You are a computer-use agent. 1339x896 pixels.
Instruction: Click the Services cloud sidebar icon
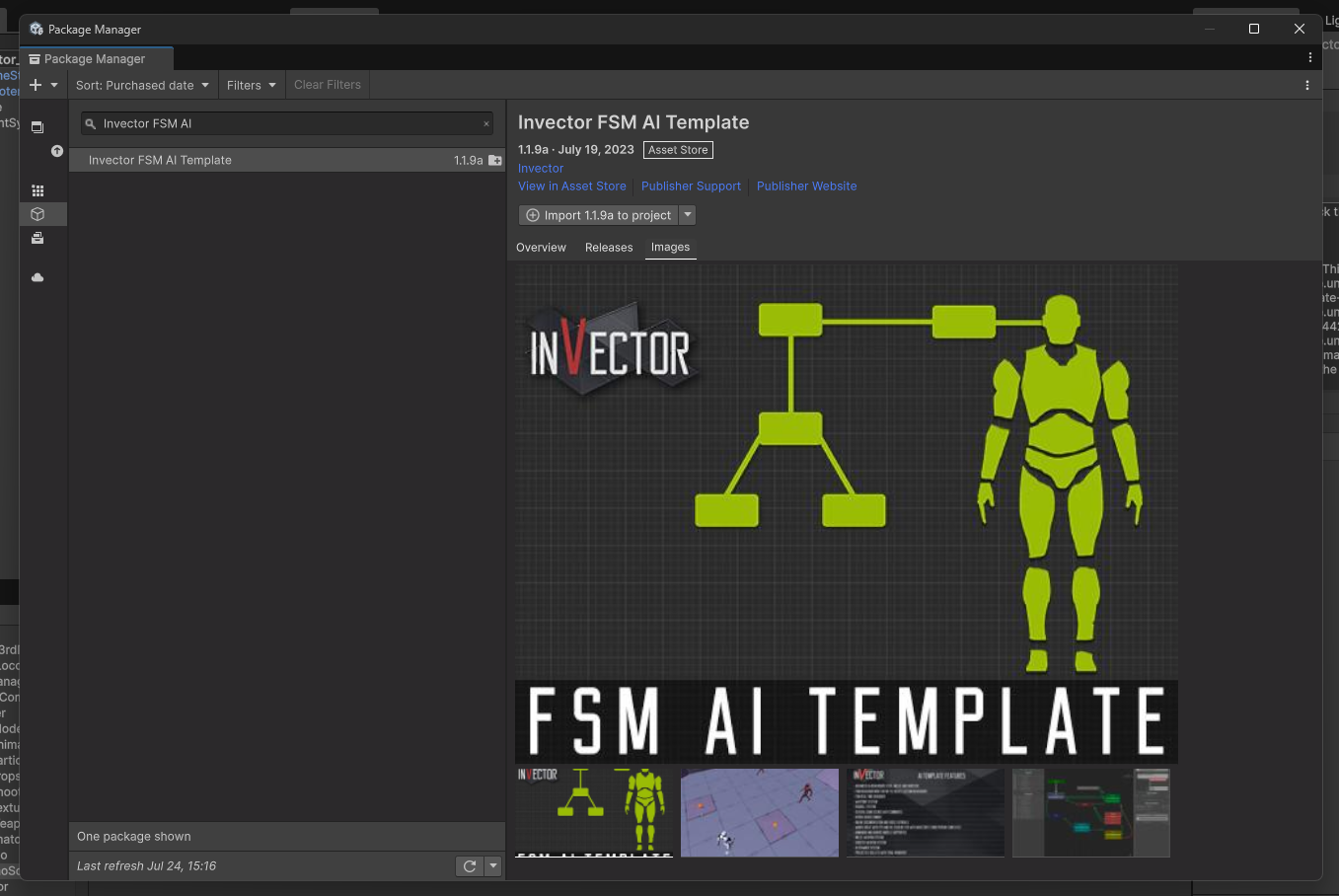(x=37, y=277)
